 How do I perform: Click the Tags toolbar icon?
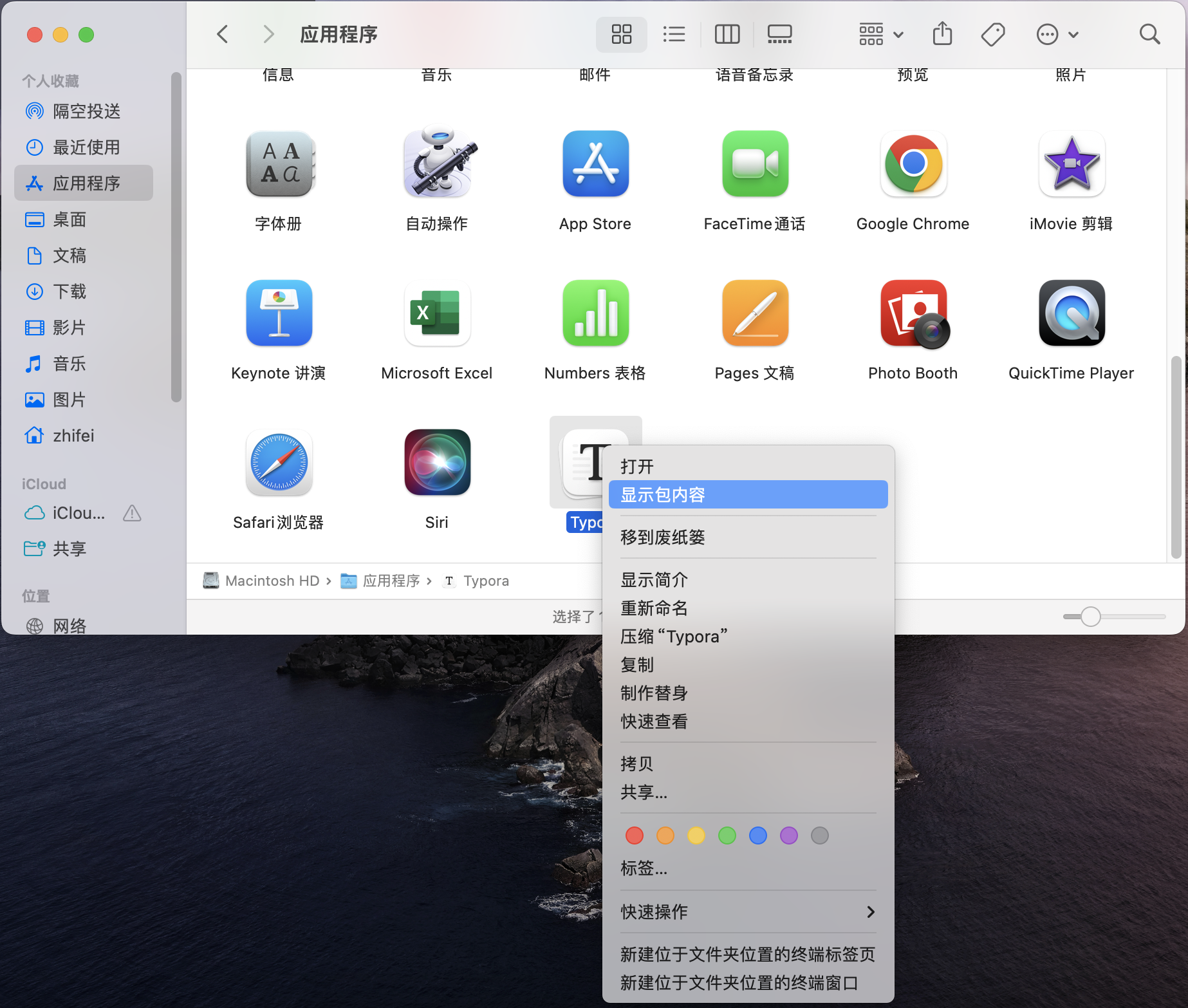pyautogui.click(x=993, y=34)
